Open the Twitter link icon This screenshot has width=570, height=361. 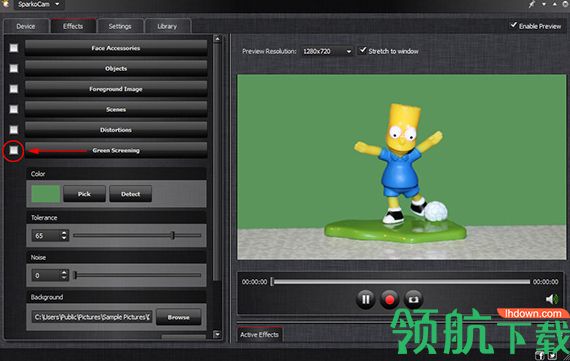552,356
